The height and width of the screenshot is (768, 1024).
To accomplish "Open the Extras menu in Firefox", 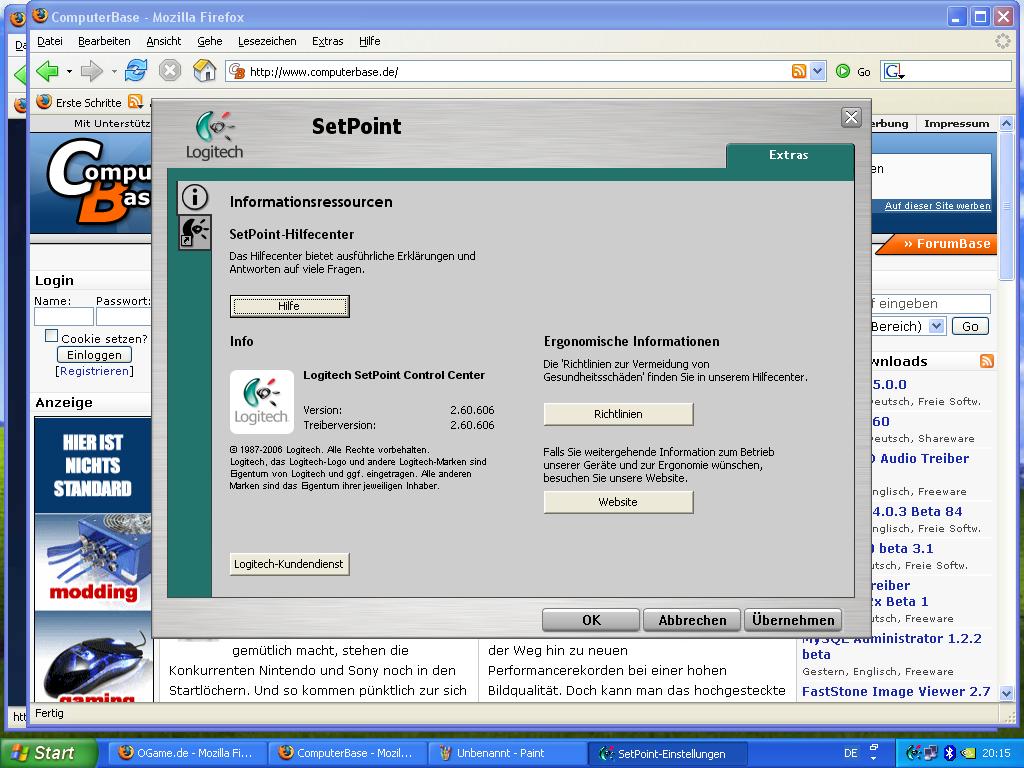I will tap(327, 41).
